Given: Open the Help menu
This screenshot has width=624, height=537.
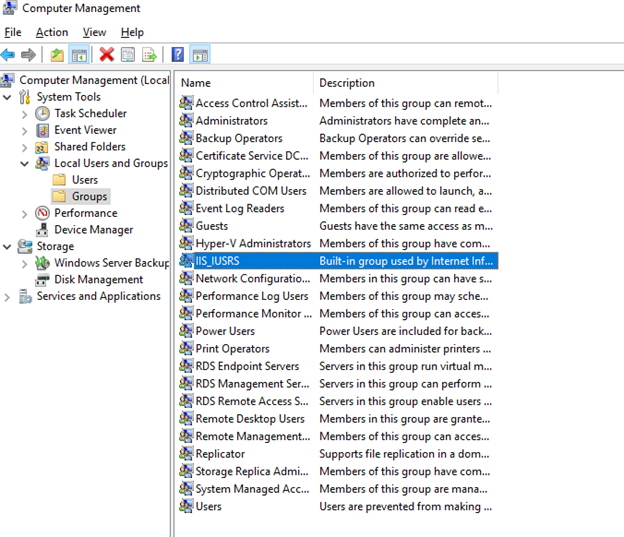Looking at the screenshot, I should pyautogui.click(x=132, y=32).
